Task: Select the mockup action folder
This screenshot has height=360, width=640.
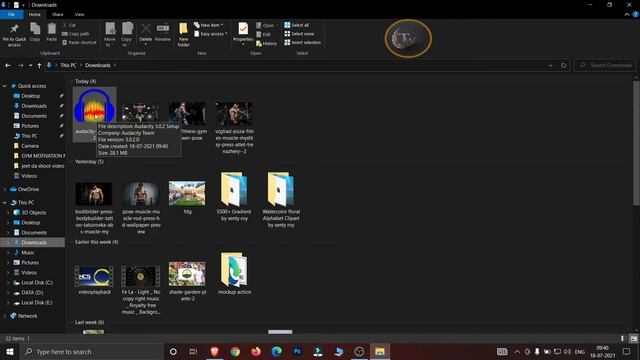Action: point(234,274)
